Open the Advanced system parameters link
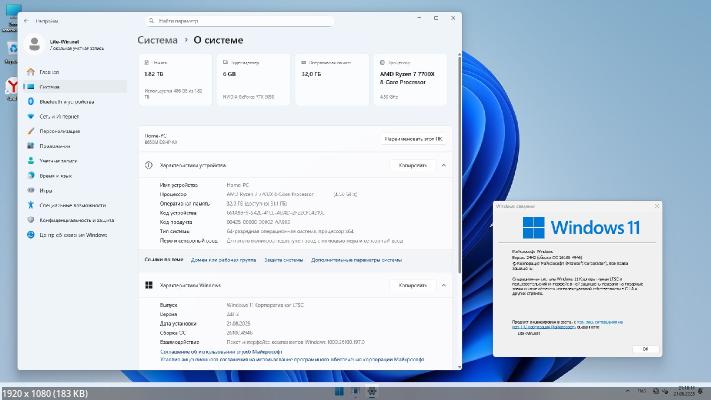This screenshot has height=400, width=711. tap(356, 260)
